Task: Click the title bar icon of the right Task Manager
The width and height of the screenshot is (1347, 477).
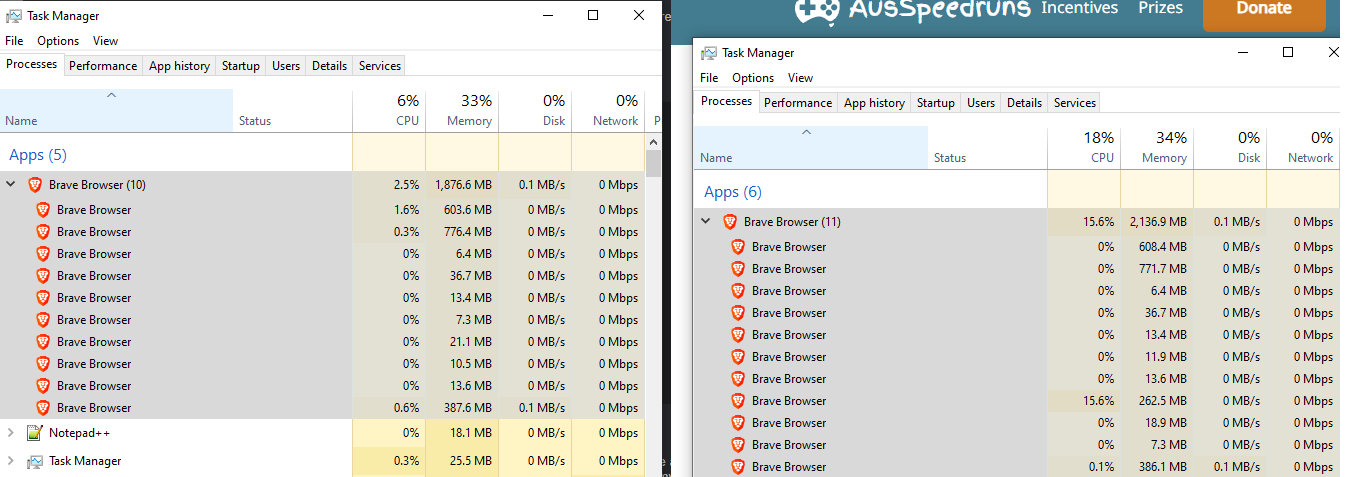Action: point(709,53)
